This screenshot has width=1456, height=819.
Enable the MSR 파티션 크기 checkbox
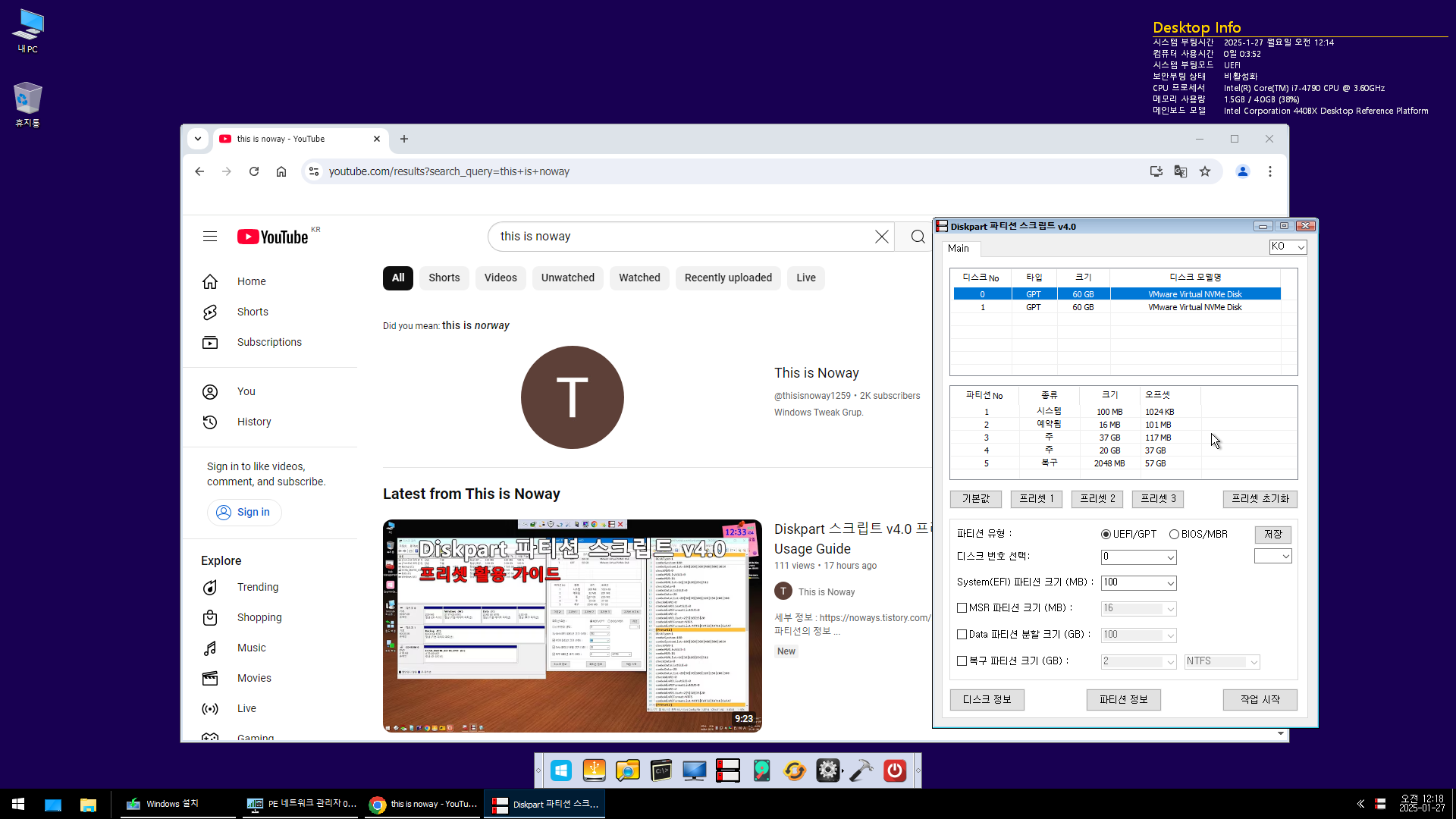point(962,607)
